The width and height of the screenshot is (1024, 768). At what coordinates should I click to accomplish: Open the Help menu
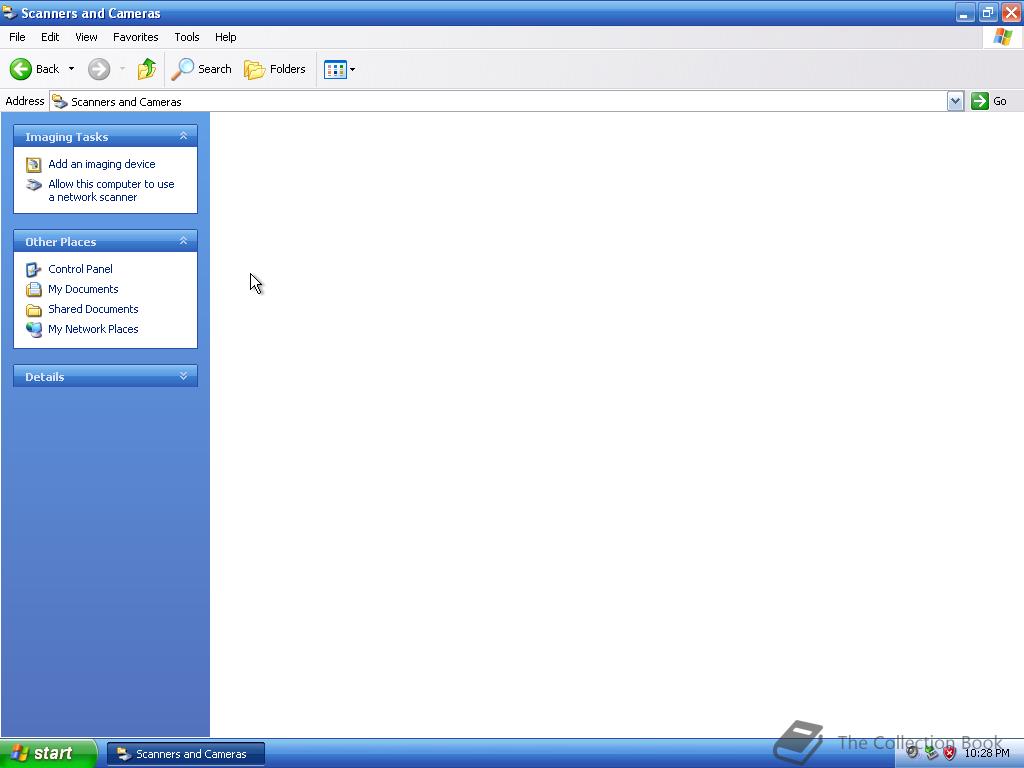(x=225, y=37)
